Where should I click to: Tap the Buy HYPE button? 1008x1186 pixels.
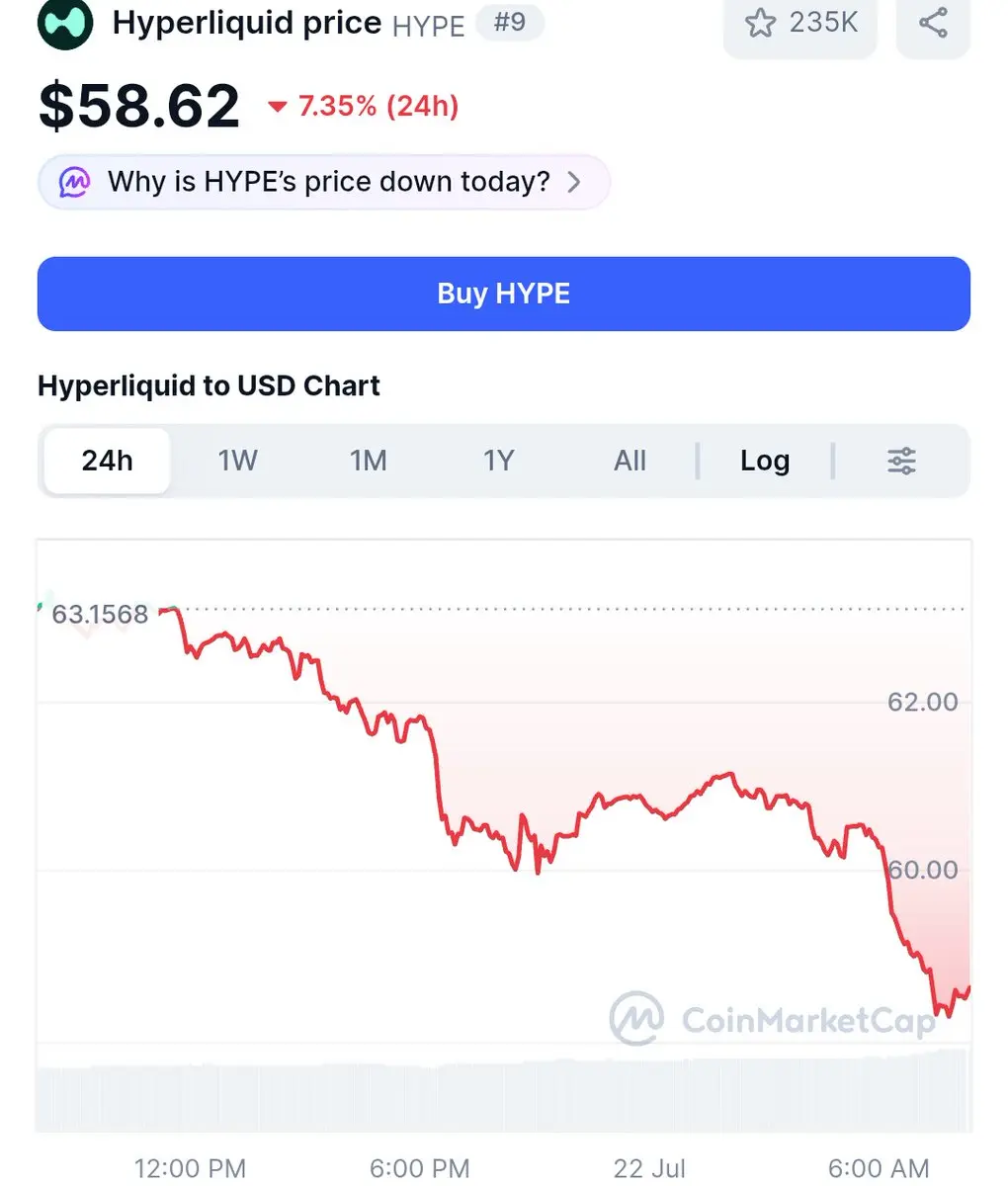point(504,294)
